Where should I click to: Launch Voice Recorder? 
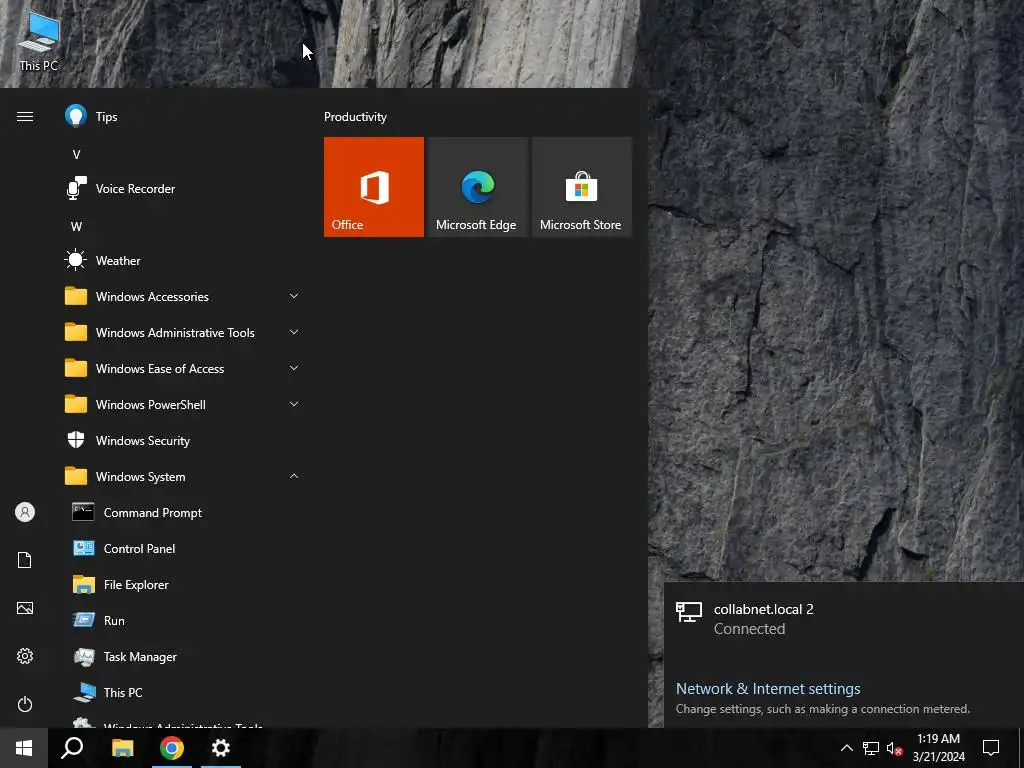(183, 189)
